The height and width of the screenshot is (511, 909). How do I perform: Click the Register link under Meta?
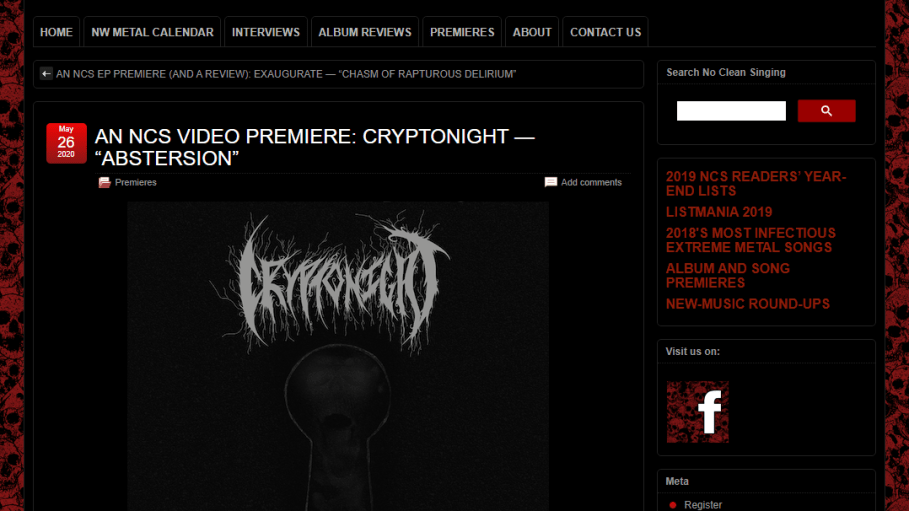(703, 505)
